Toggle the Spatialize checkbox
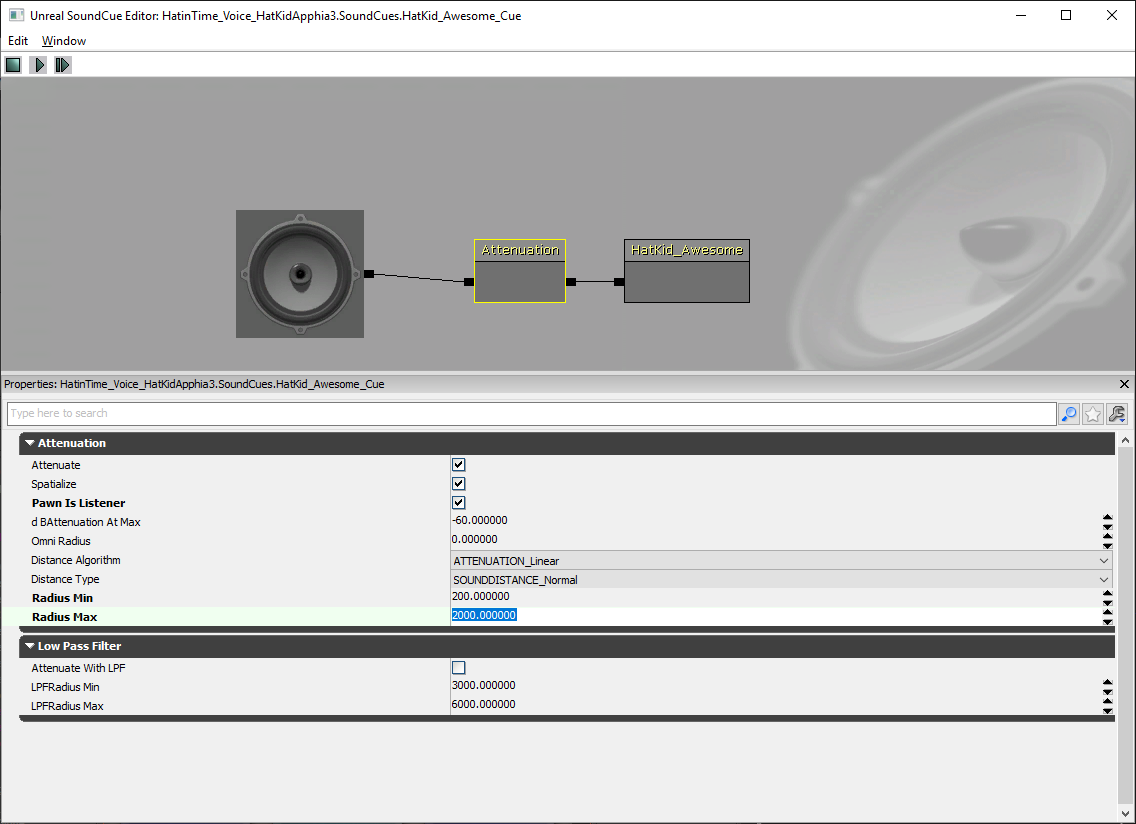This screenshot has height=824, width=1136. (459, 483)
